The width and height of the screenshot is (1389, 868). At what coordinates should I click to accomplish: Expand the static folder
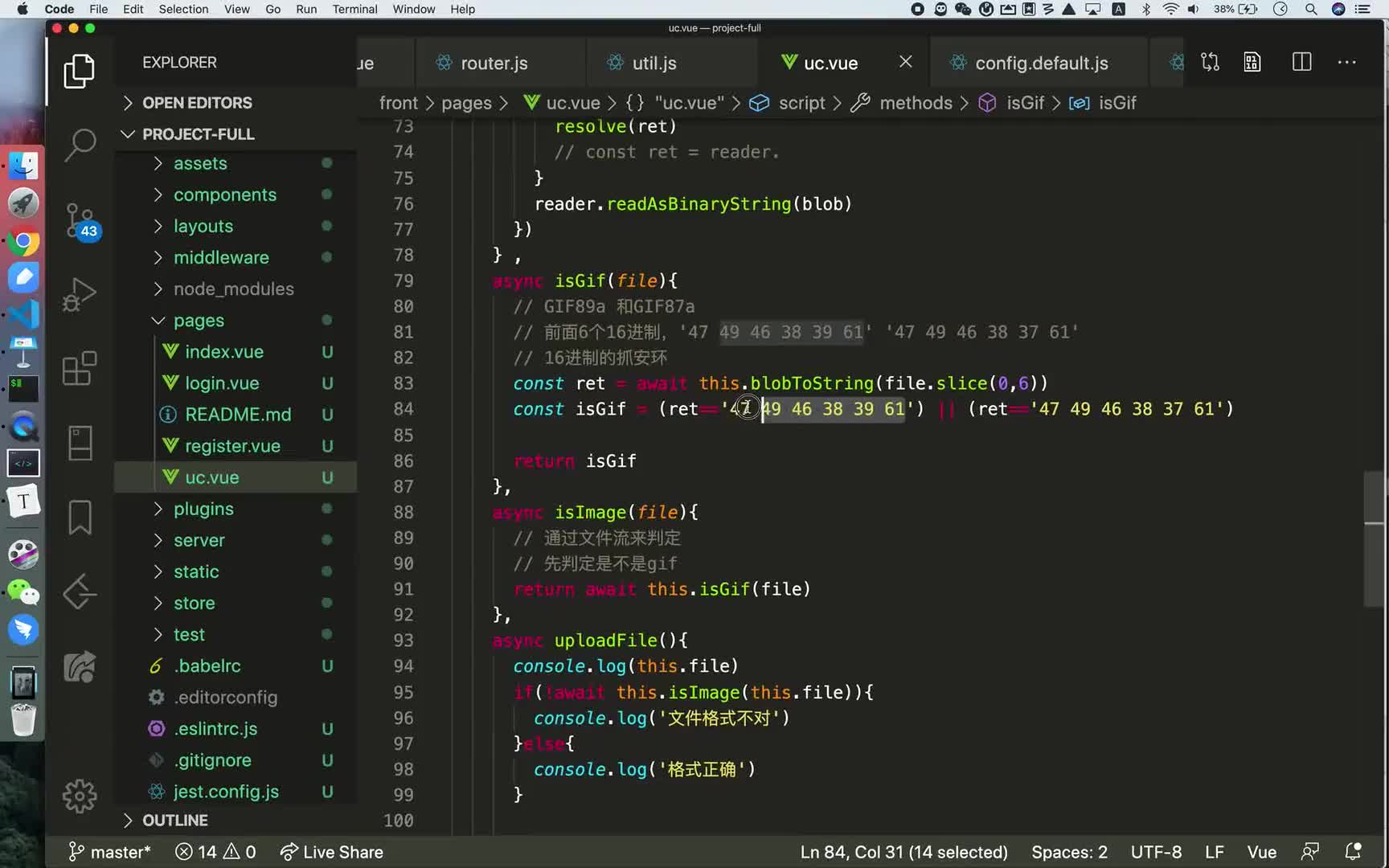pyautogui.click(x=196, y=571)
